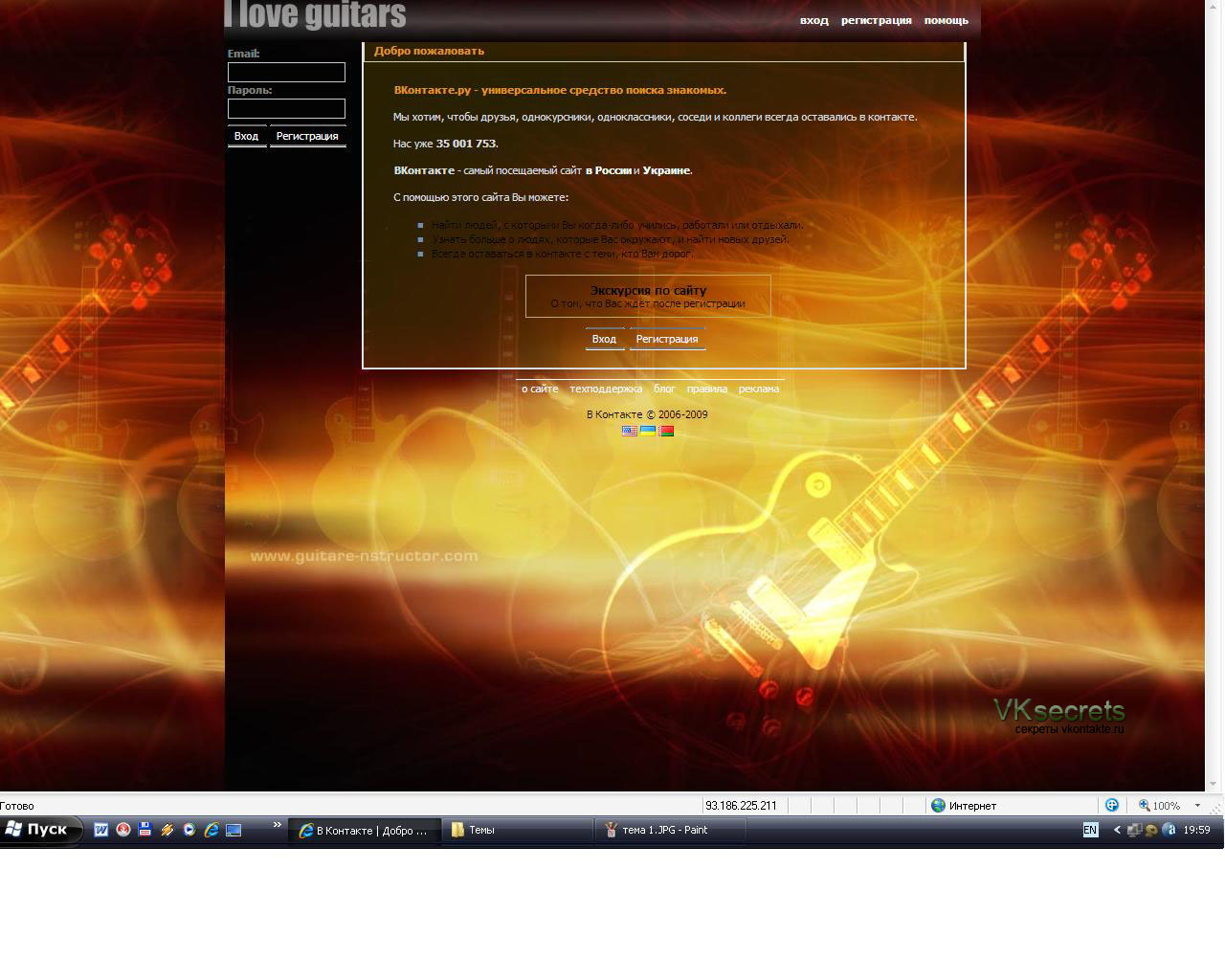Viewport: 1225px width, 980px height.
Task: Click inside the Email input field
Action: (286, 72)
